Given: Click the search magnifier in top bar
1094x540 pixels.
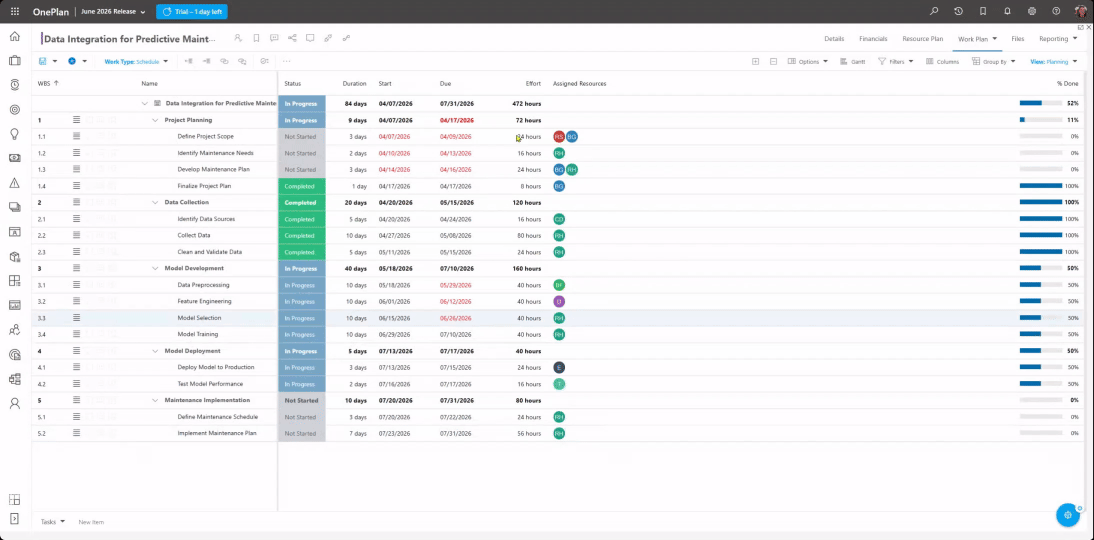Looking at the screenshot, I should [934, 11].
